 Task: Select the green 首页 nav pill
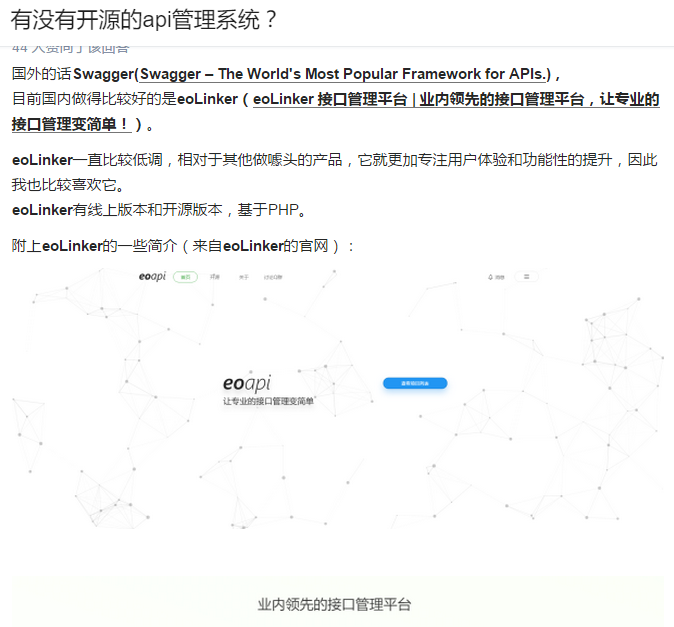click(x=185, y=277)
